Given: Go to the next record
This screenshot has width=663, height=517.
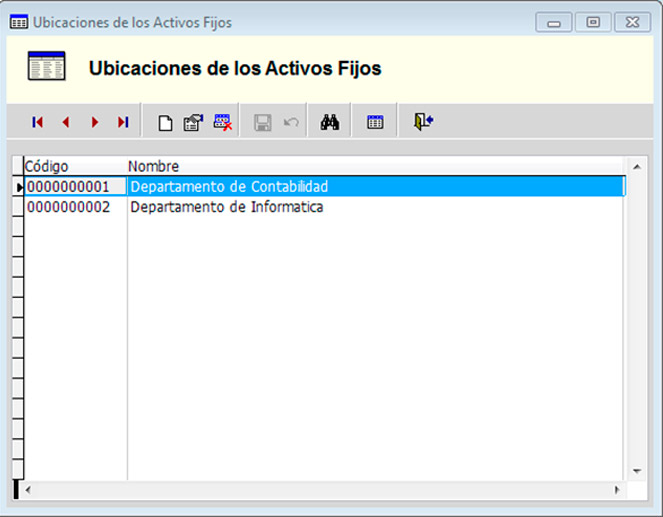Looking at the screenshot, I should coord(95,122).
